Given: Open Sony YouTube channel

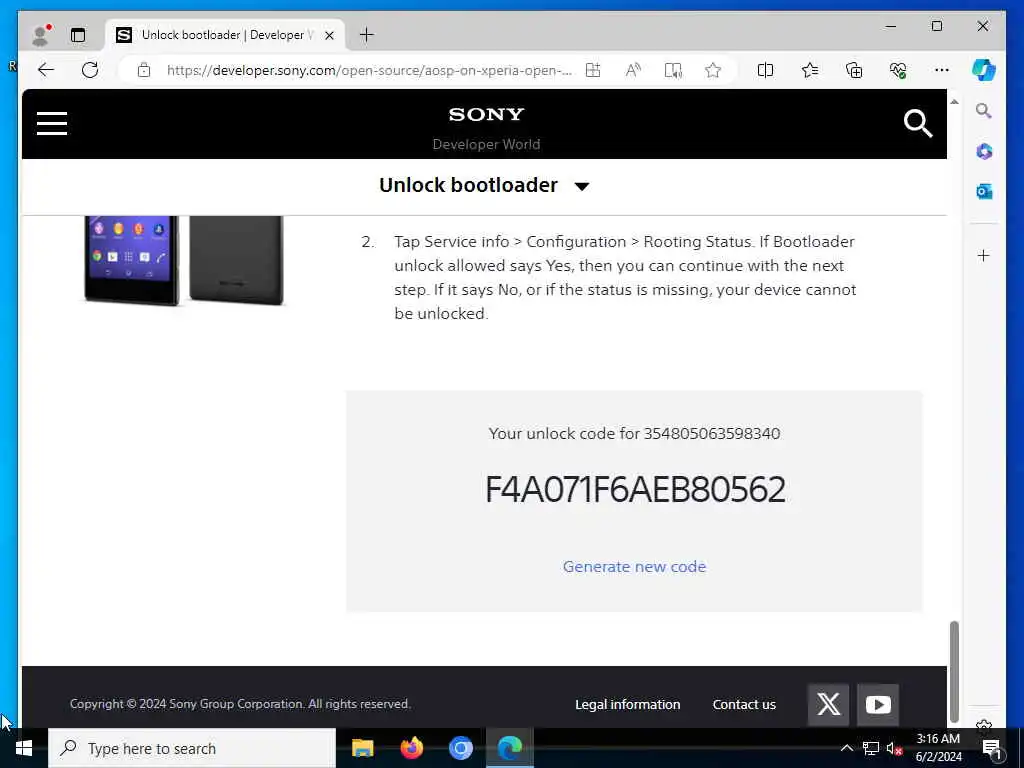Looking at the screenshot, I should pos(878,705).
